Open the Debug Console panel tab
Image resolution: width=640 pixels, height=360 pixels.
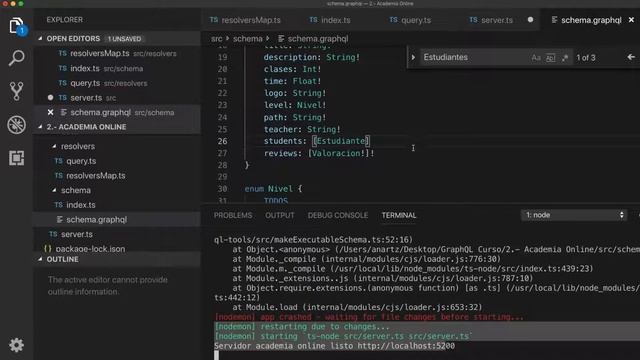338,215
